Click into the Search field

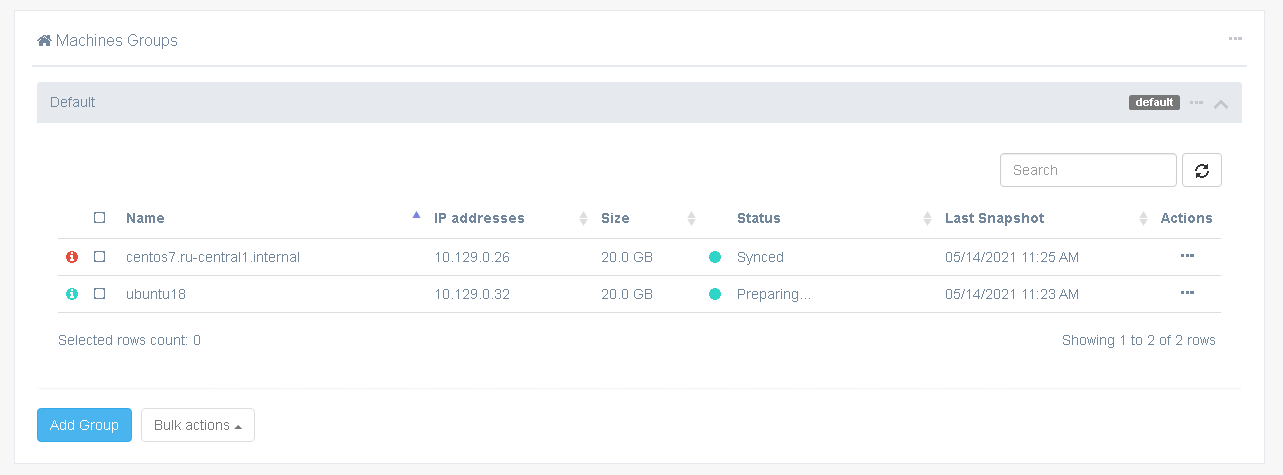coord(1088,170)
